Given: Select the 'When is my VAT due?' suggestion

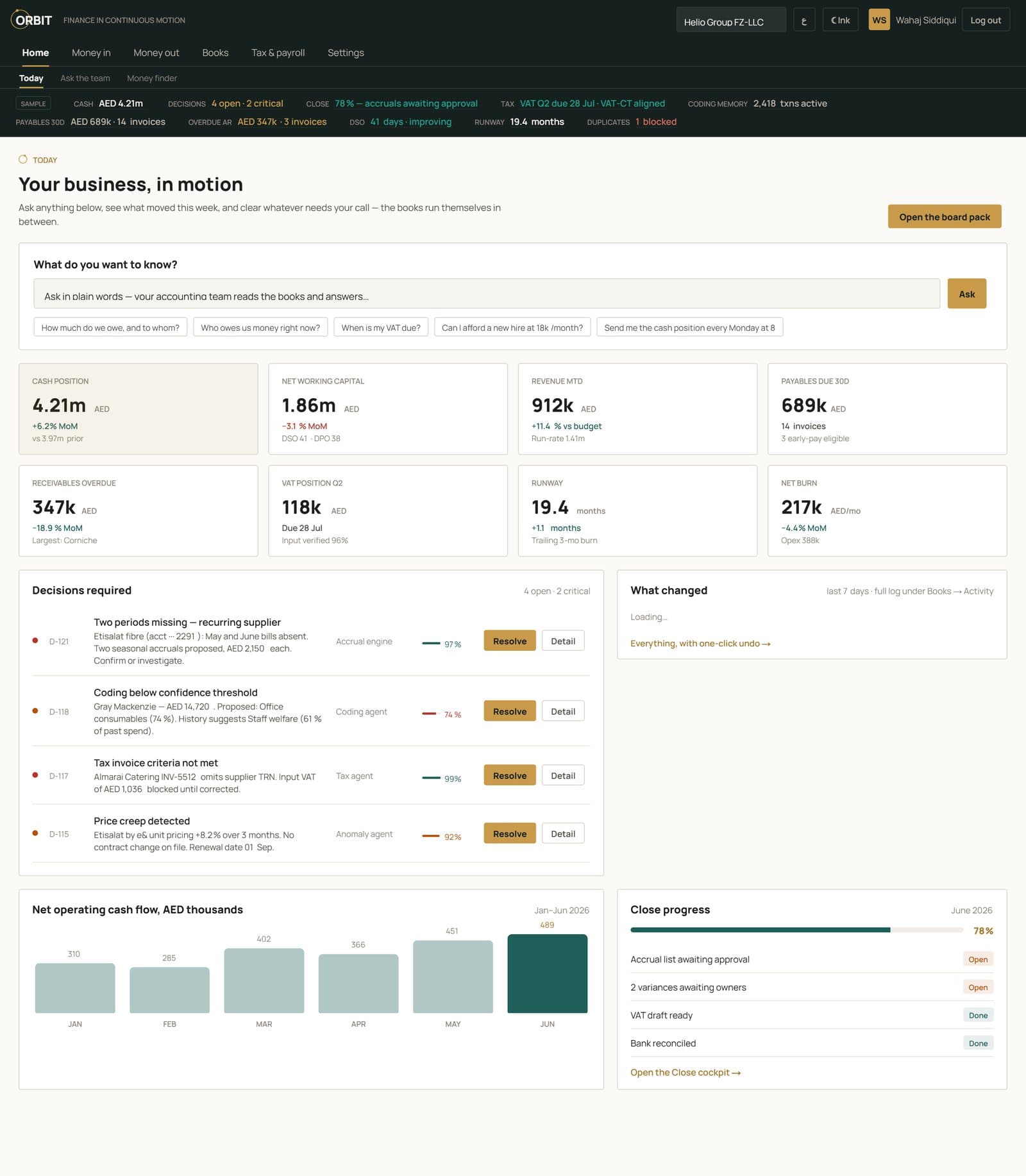Looking at the screenshot, I should click(381, 328).
